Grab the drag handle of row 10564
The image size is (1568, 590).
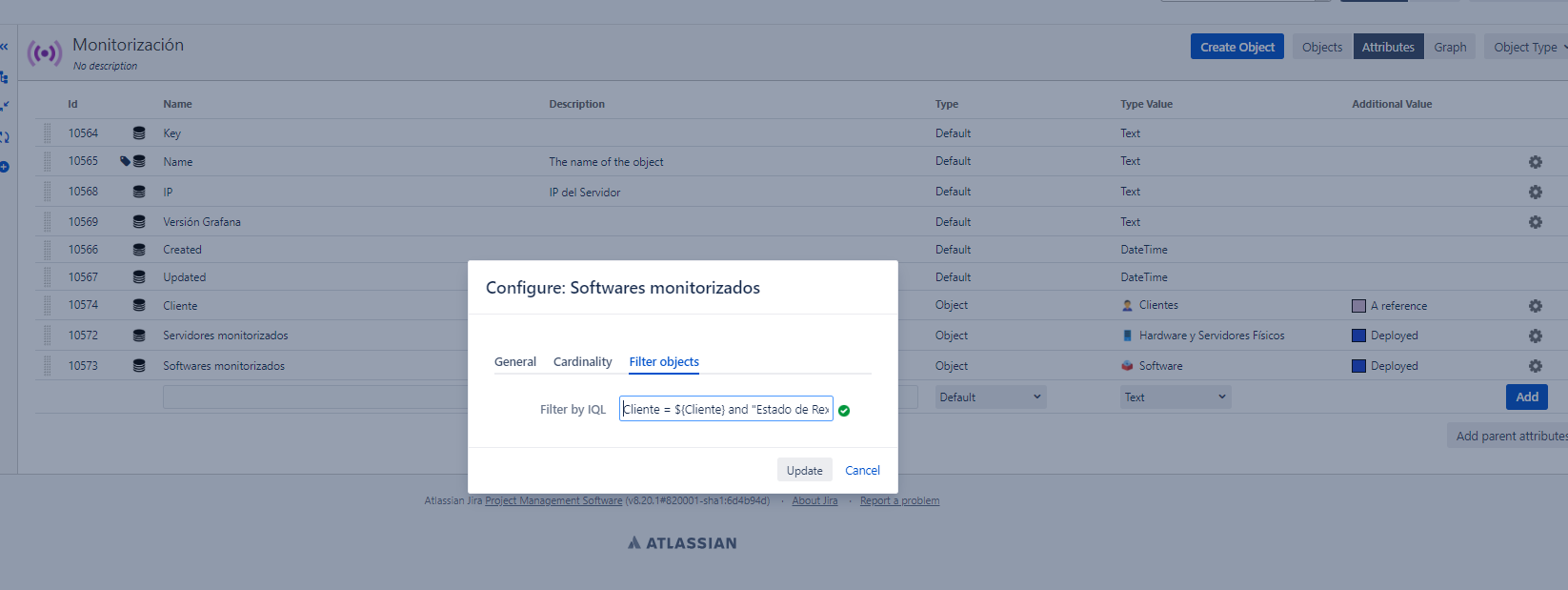tap(48, 132)
